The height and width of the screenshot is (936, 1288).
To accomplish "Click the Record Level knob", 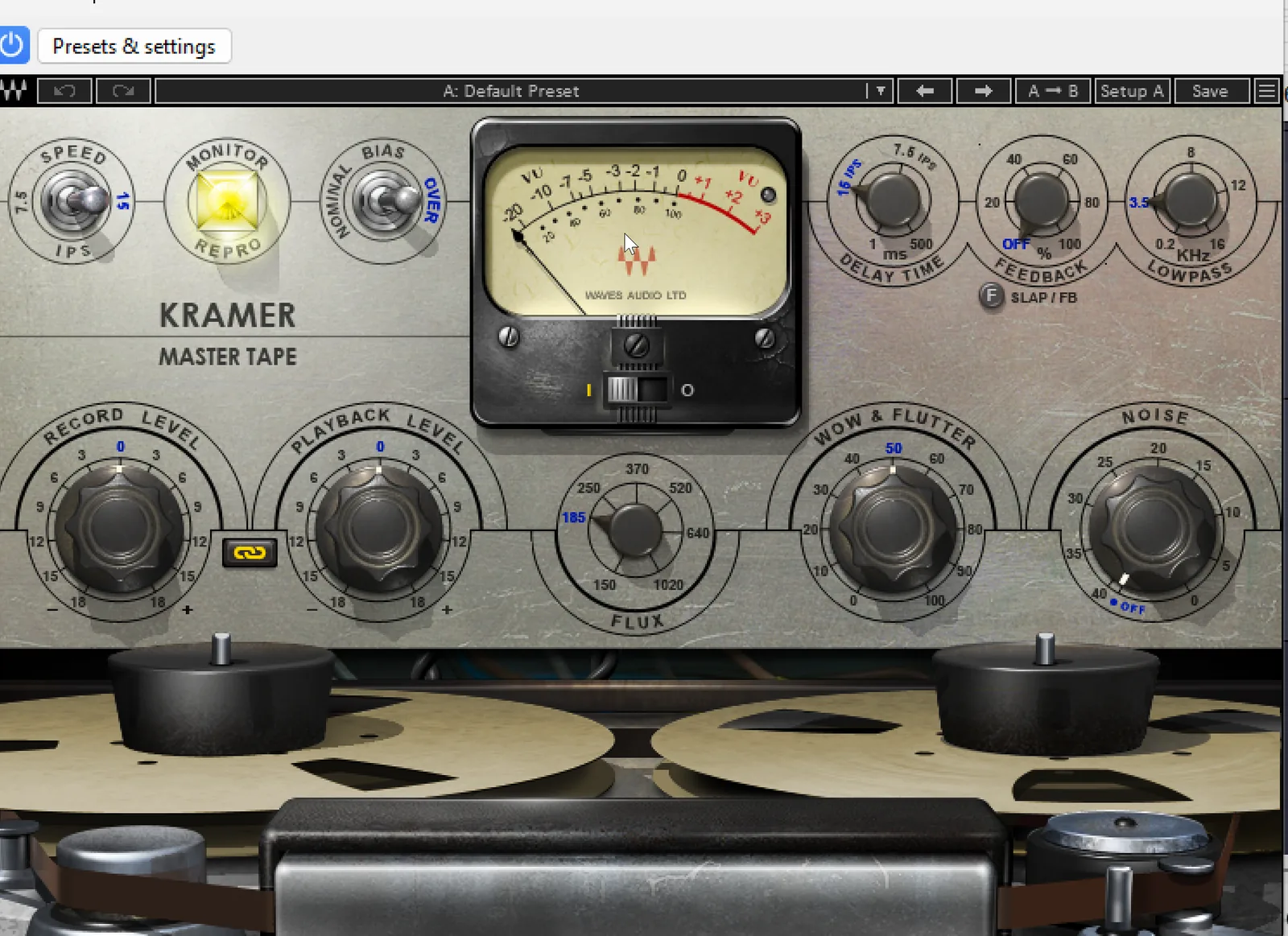I will point(119,529).
